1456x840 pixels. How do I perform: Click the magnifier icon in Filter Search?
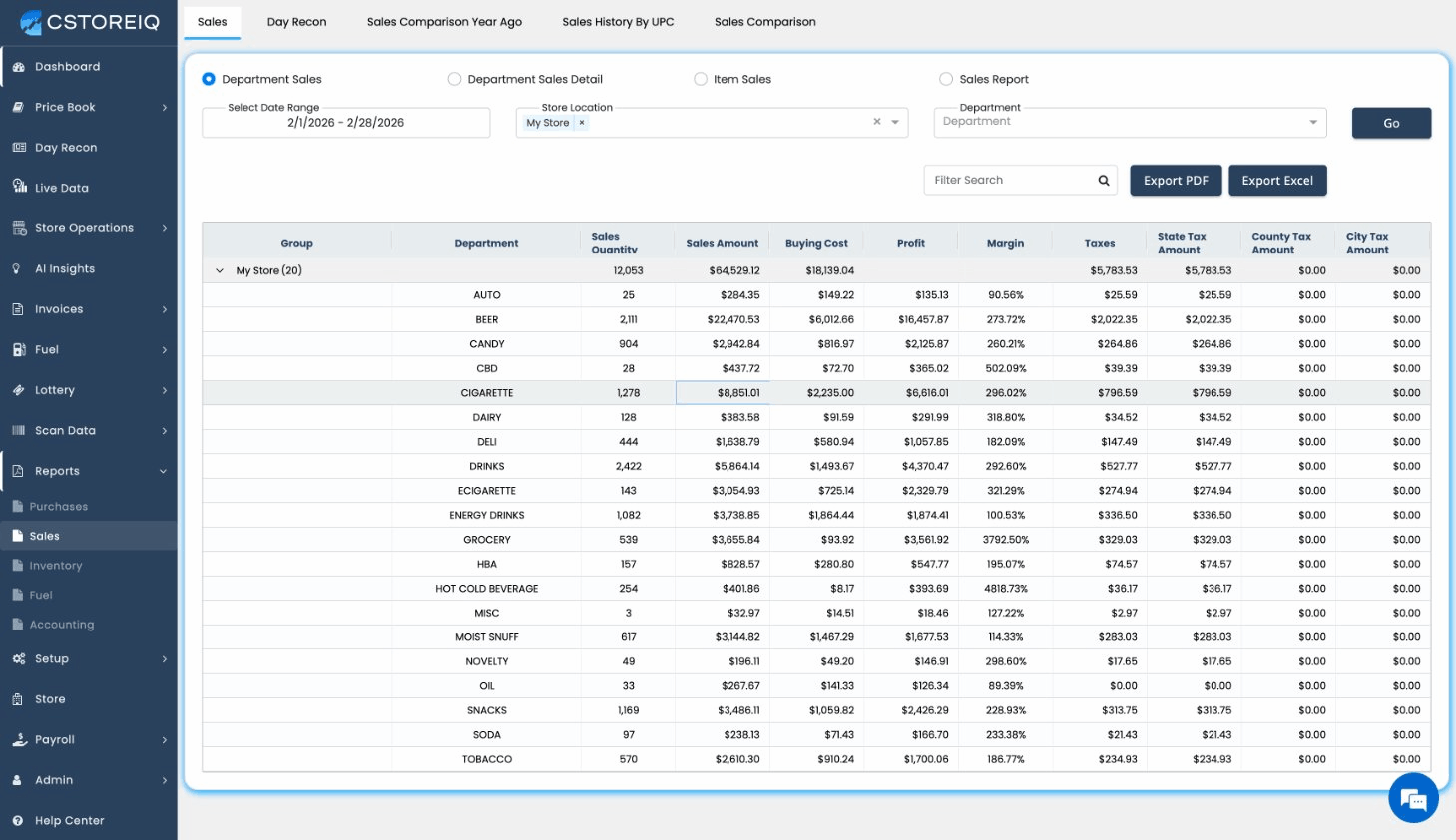point(1104,181)
